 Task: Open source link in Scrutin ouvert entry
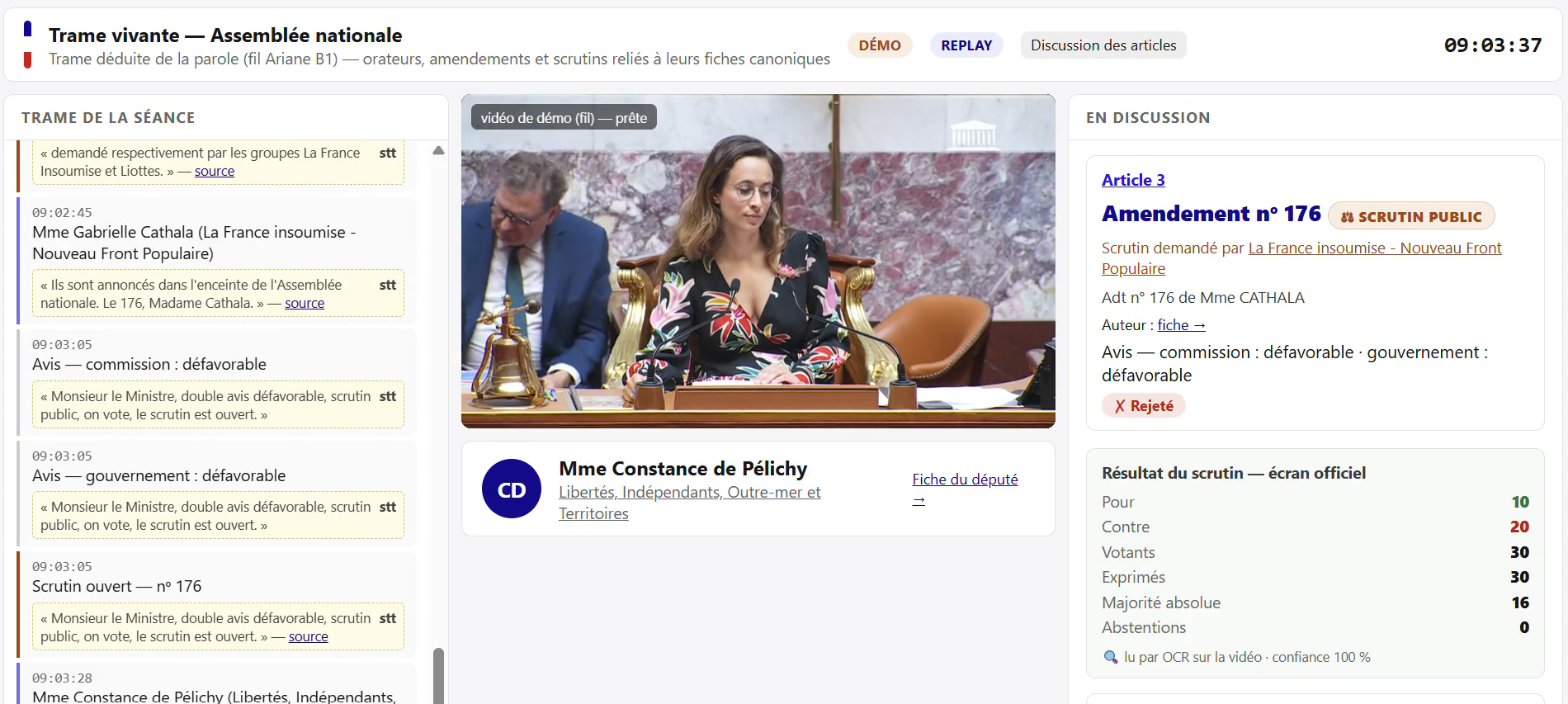coord(308,636)
